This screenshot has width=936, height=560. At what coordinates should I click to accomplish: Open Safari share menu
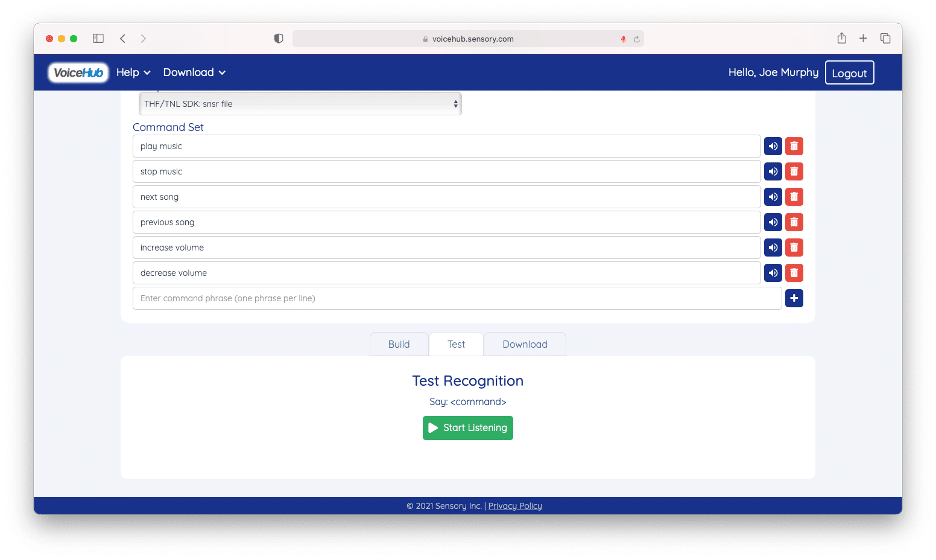point(842,38)
